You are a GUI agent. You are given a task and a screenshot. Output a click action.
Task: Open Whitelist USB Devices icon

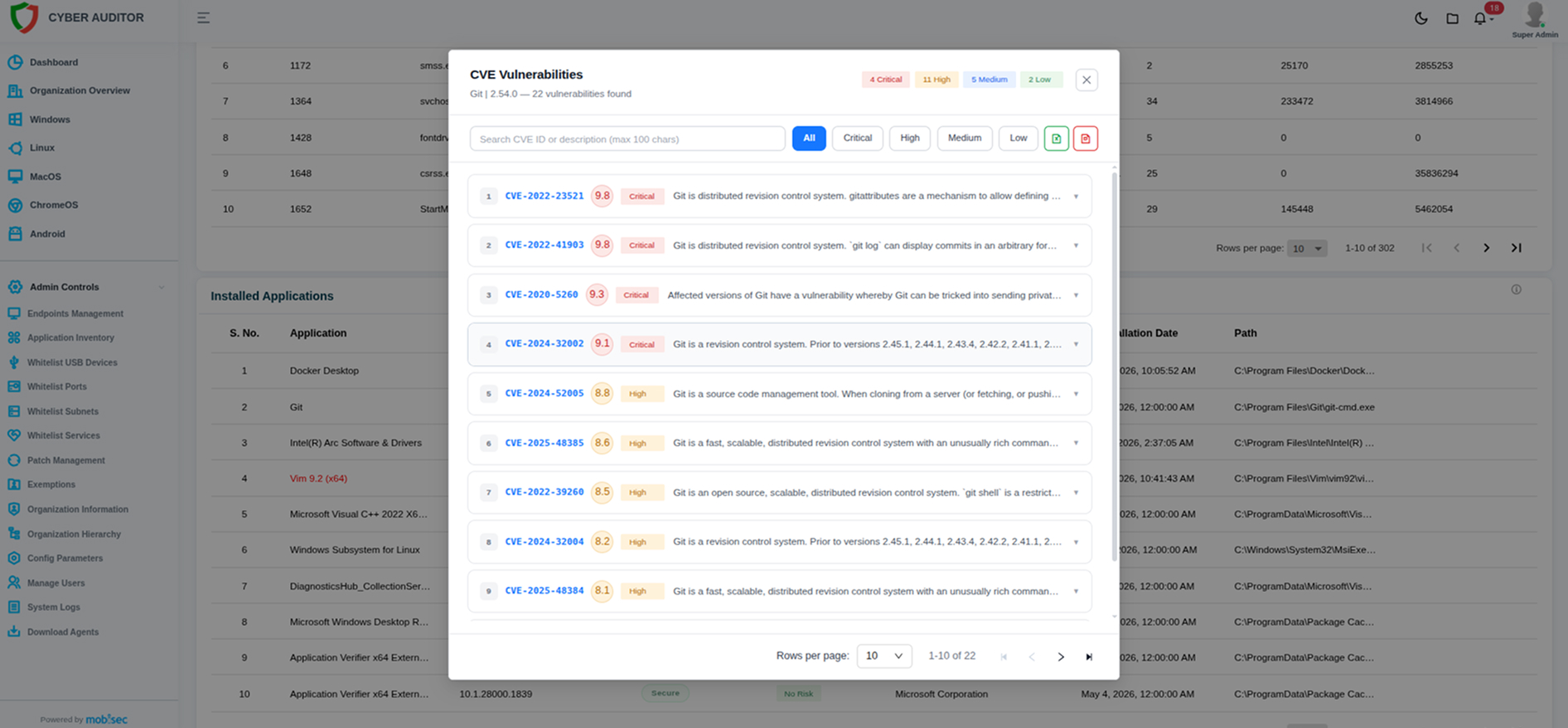tap(14, 362)
